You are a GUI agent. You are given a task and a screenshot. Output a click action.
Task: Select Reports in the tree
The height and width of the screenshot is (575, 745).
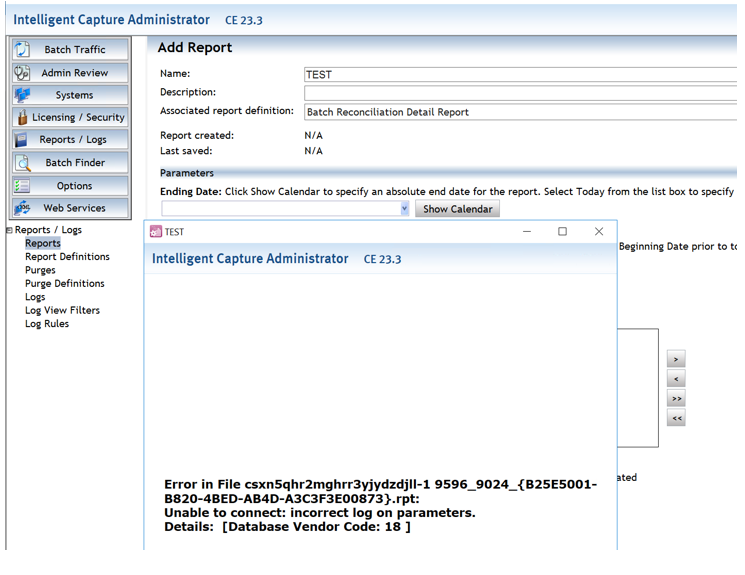(x=43, y=243)
